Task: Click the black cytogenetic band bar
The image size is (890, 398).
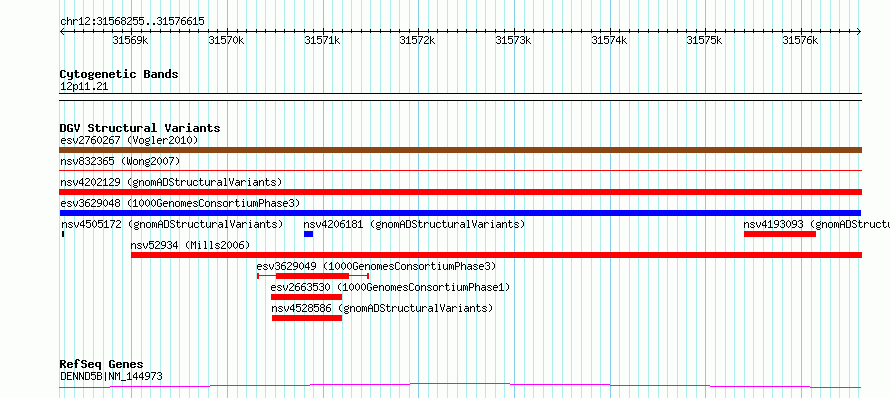Action: pos(460,97)
